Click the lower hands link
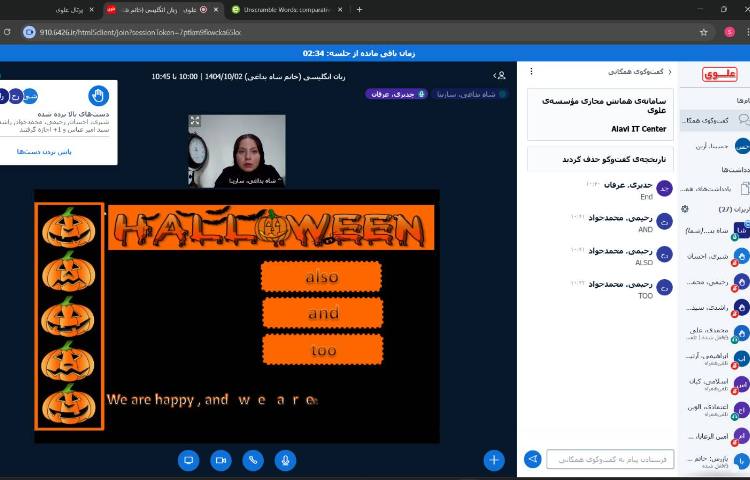 point(43,151)
